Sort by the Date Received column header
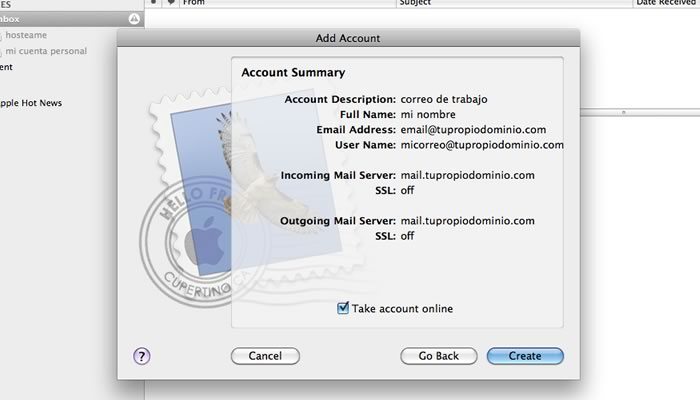Viewport: 700px width, 400px height. [x=667, y=3]
